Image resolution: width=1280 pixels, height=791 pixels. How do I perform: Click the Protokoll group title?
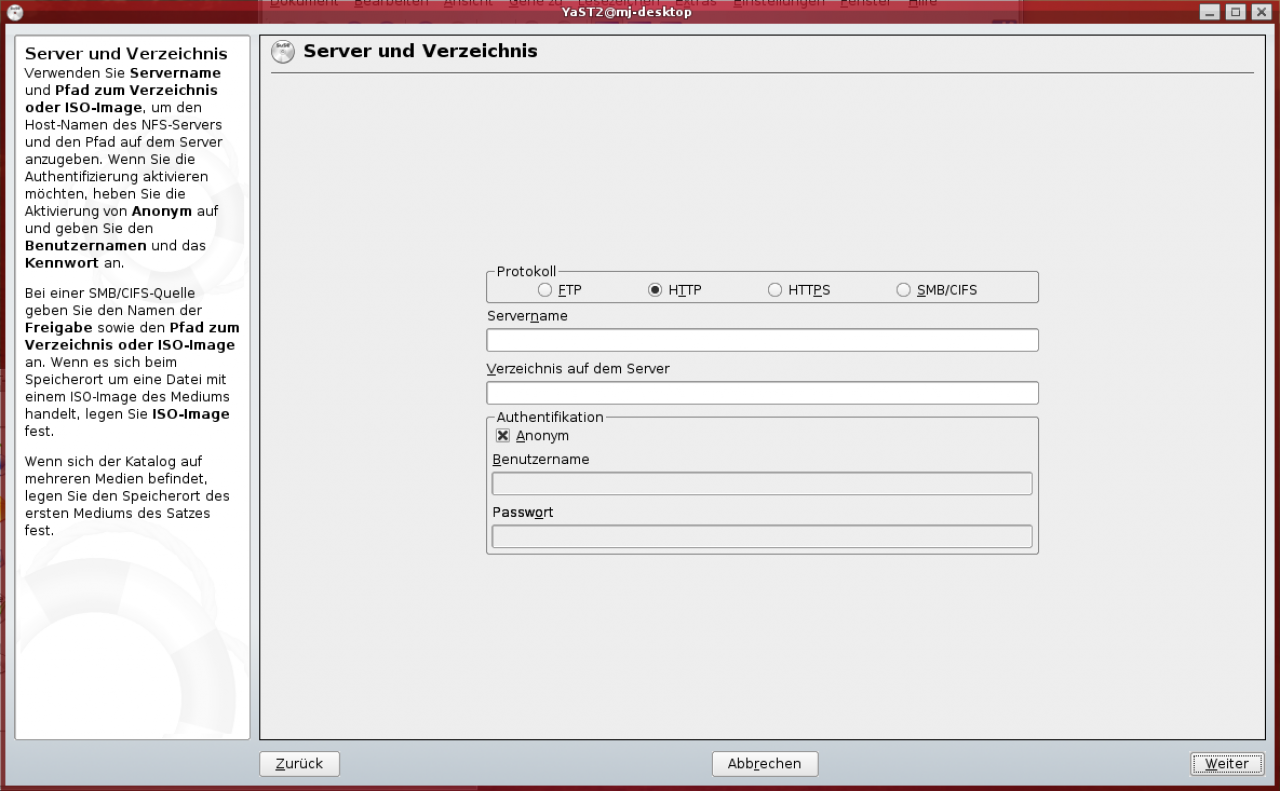(526, 271)
